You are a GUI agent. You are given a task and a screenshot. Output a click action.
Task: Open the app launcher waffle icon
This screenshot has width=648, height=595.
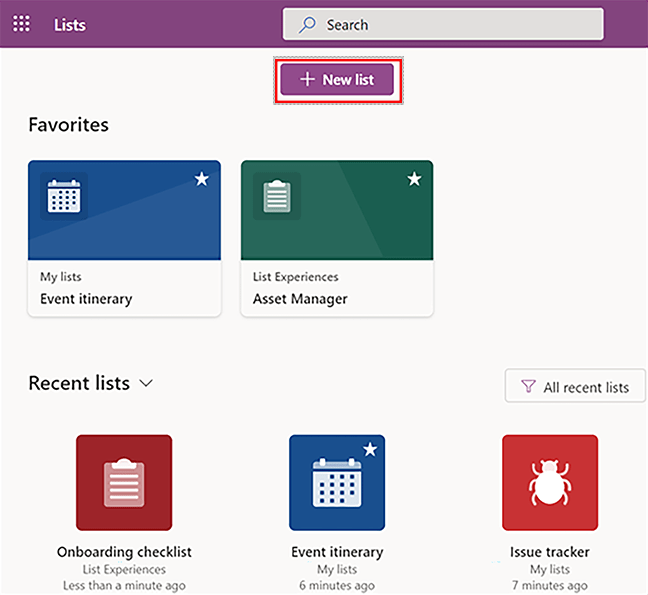[x=21, y=24]
